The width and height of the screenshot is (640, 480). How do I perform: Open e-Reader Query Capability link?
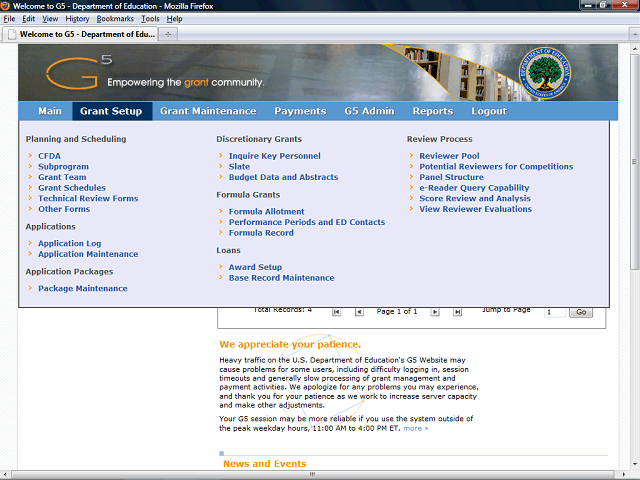tap(474, 188)
